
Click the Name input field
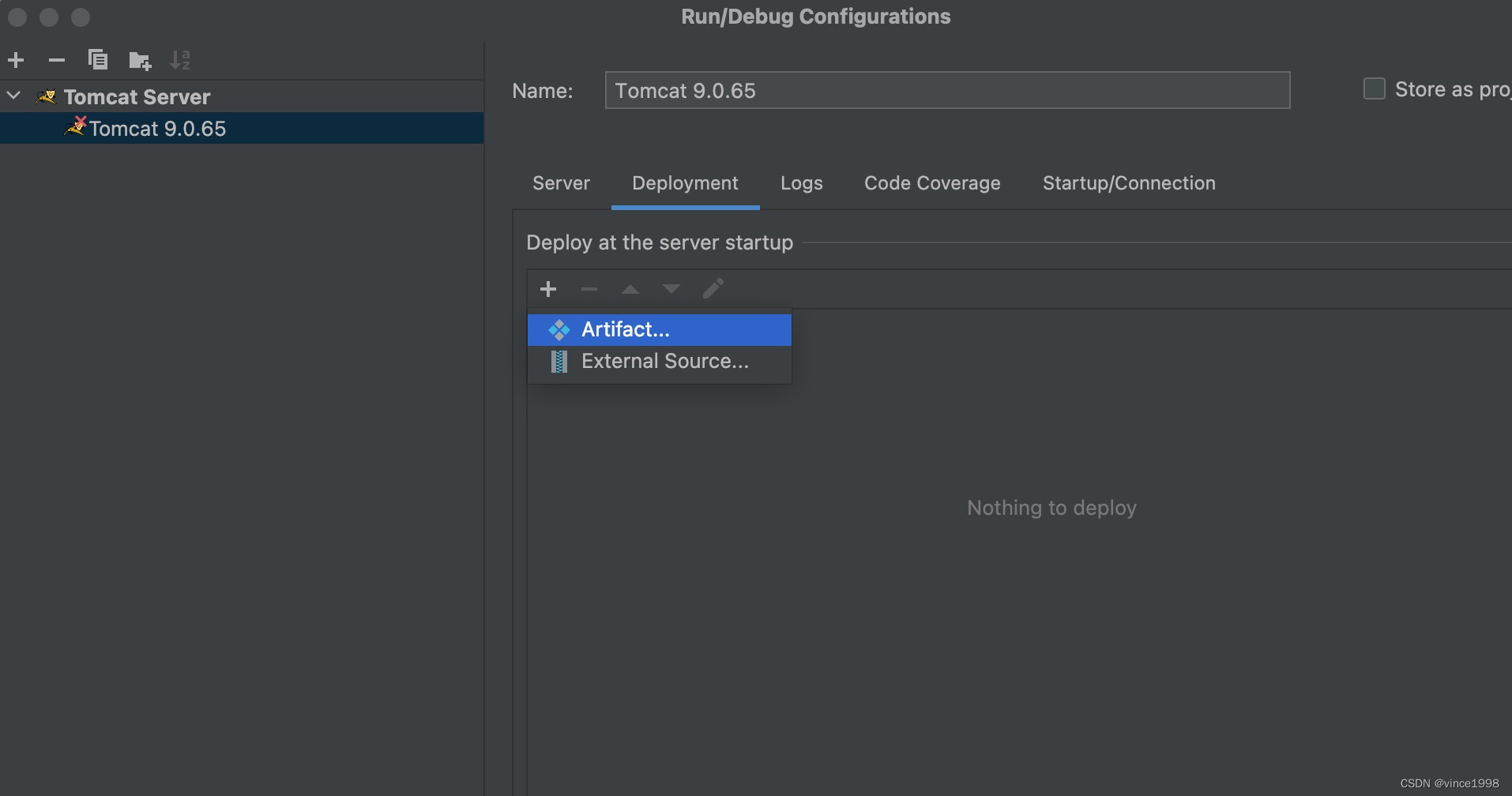pyautogui.click(x=947, y=90)
